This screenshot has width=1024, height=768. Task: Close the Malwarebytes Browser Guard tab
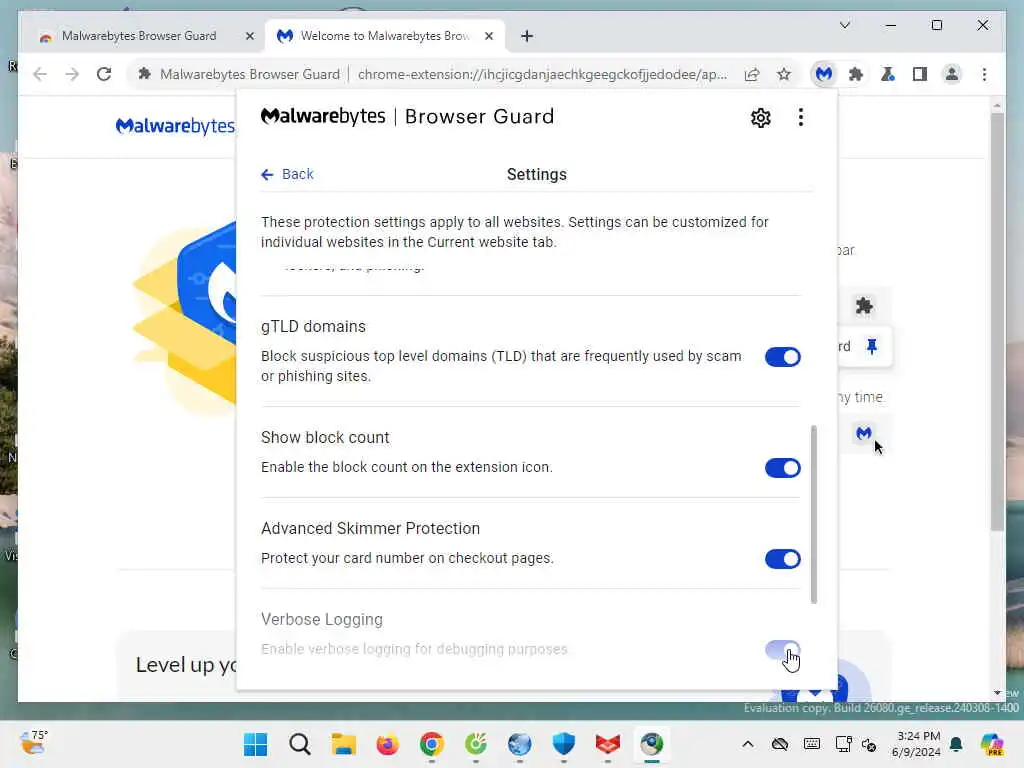click(x=249, y=36)
